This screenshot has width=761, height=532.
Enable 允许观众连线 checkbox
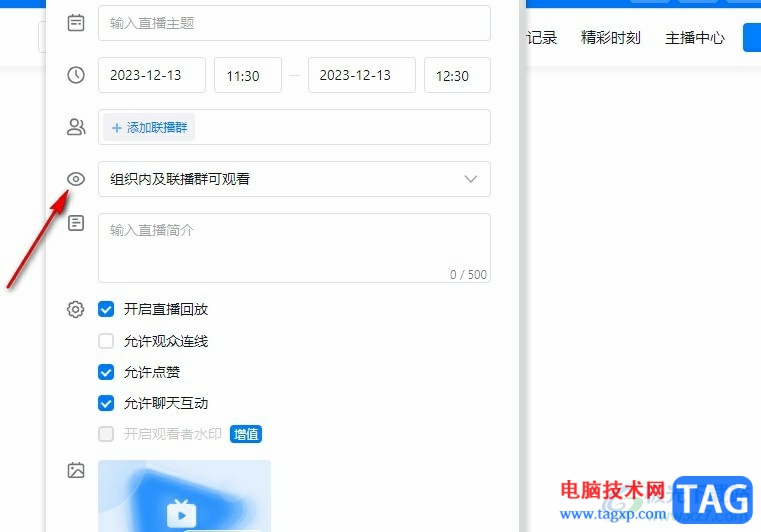click(x=106, y=341)
